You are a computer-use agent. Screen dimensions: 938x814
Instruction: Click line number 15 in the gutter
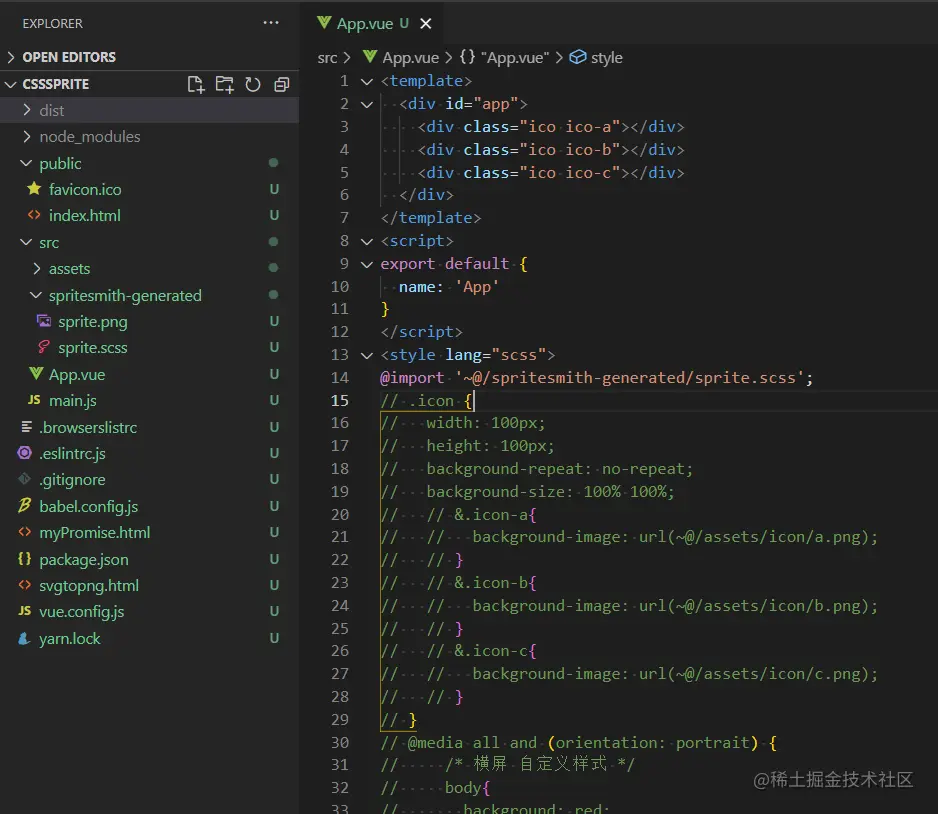point(339,401)
